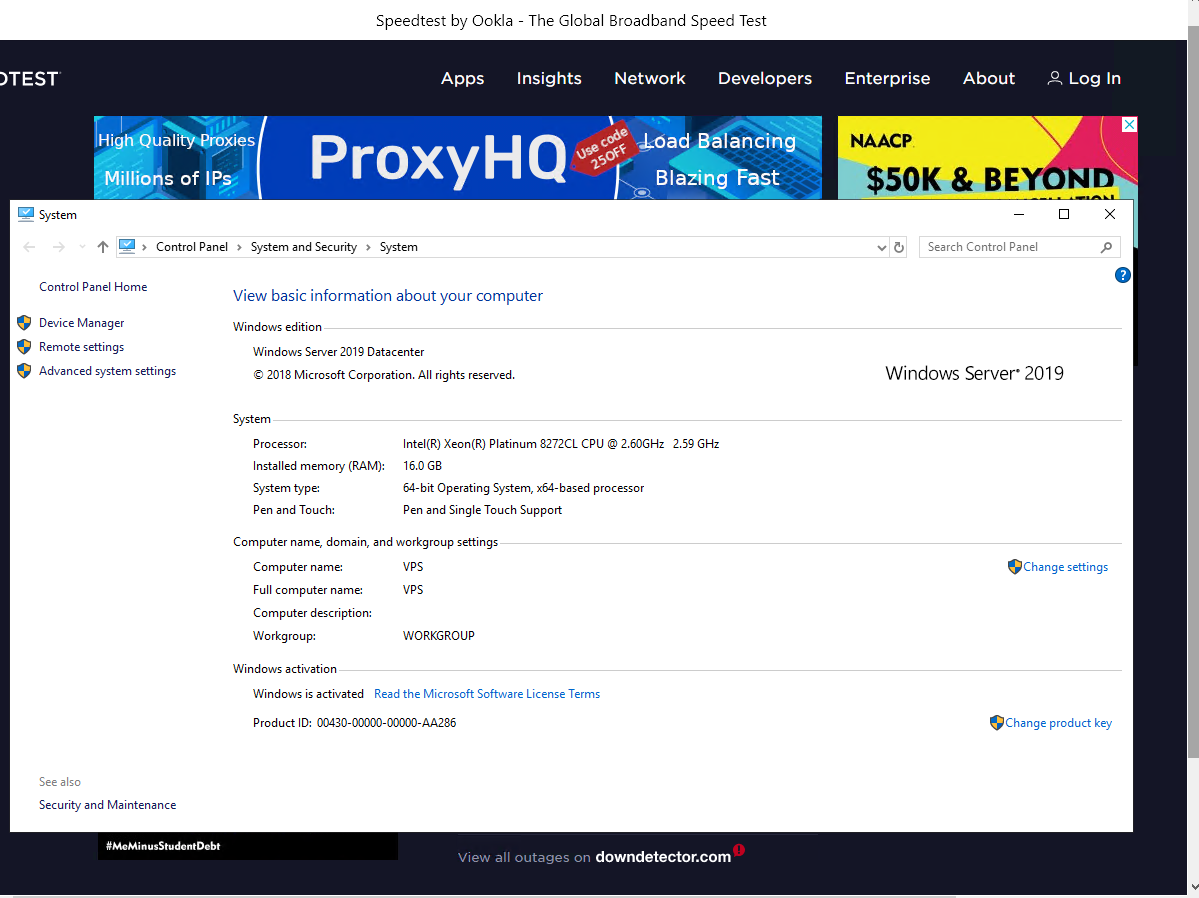Open recent locations dropdown arrow
1199x898 pixels.
point(82,247)
